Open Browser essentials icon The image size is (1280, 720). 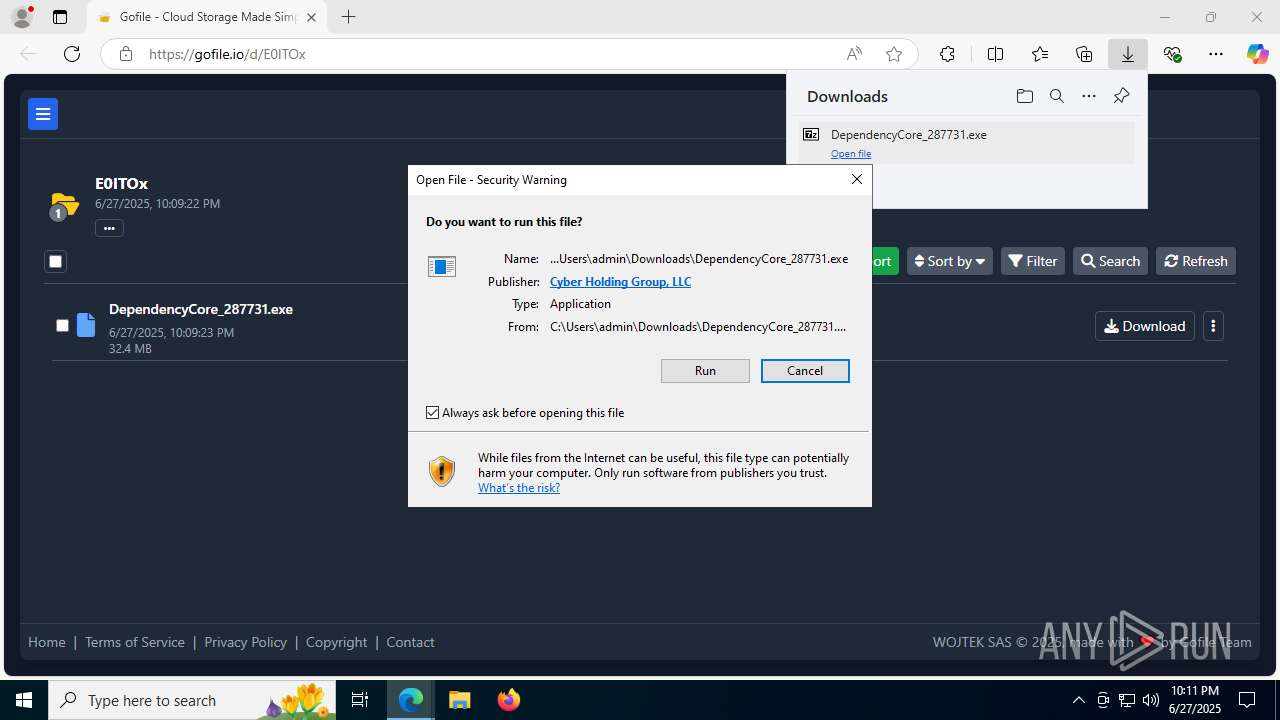[x=1172, y=54]
